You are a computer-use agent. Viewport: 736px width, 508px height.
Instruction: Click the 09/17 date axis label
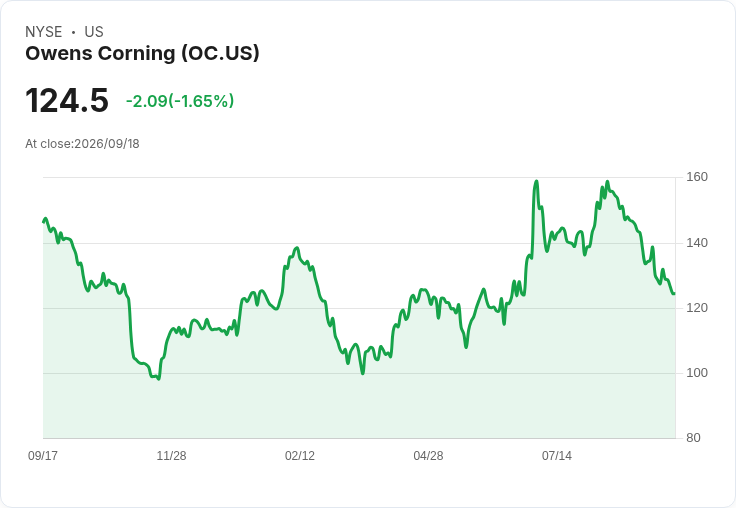coord(43,455)
